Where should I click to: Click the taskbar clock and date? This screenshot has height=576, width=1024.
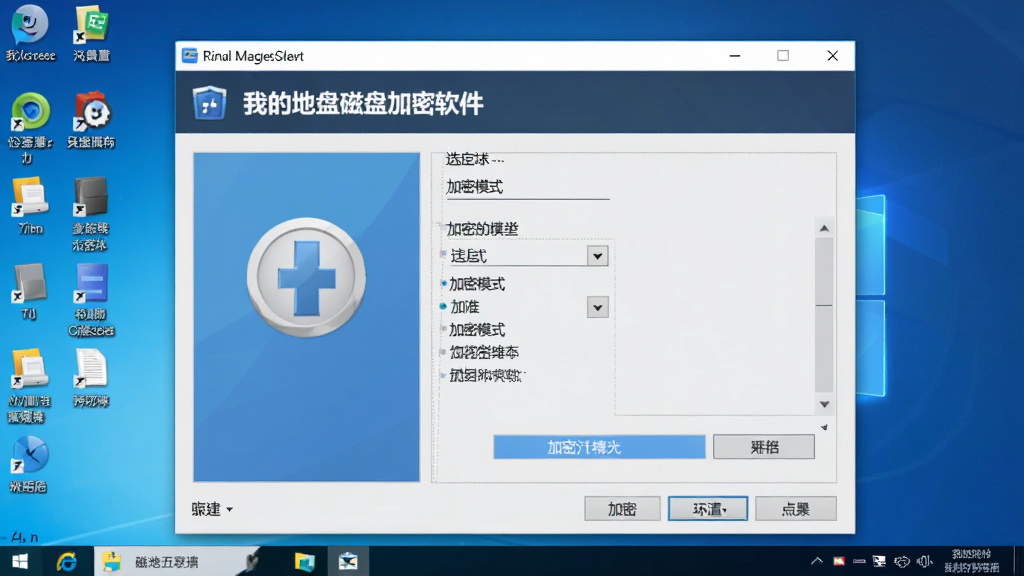click(971, 561)
